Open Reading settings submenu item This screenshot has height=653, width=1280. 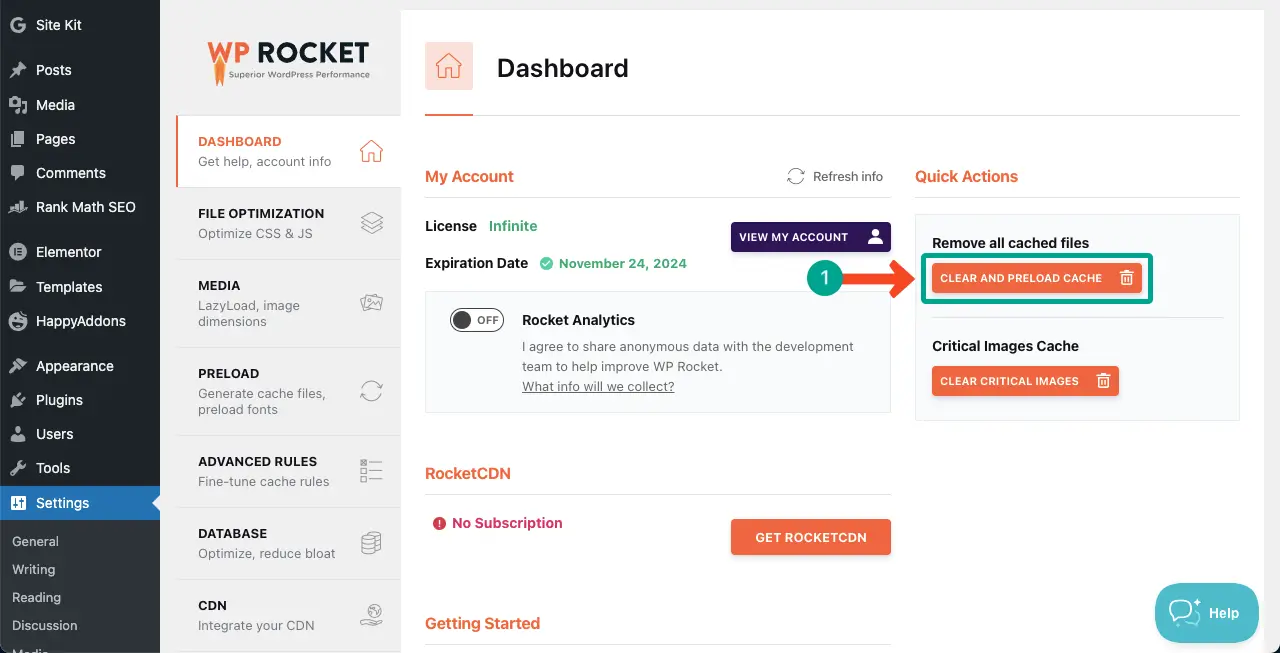[36, 597]
